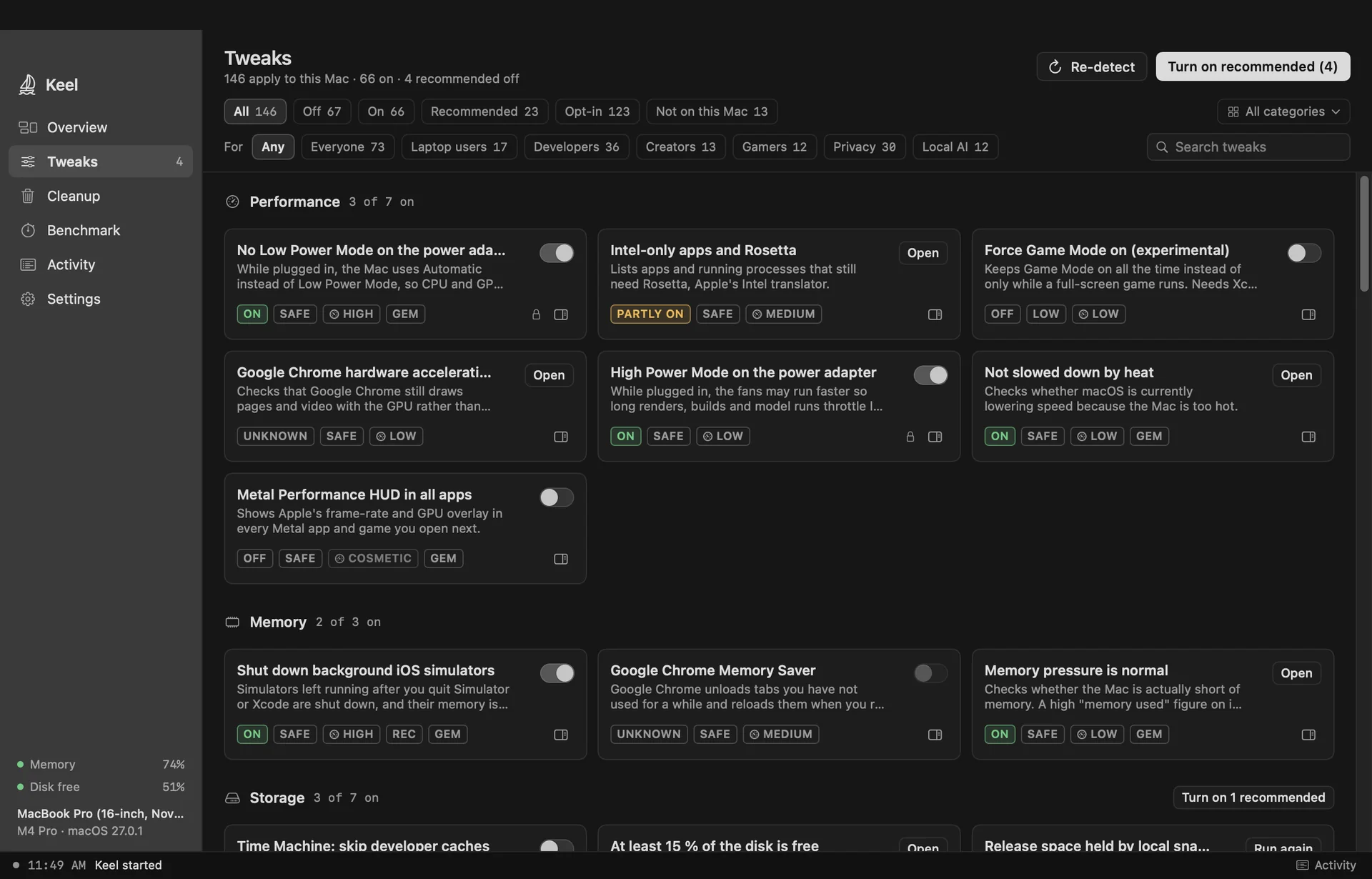The height and width of the screenshot is (879, 1372).
Task: Open details panel for Not slowed down by heat
Action: point(1308,437)
